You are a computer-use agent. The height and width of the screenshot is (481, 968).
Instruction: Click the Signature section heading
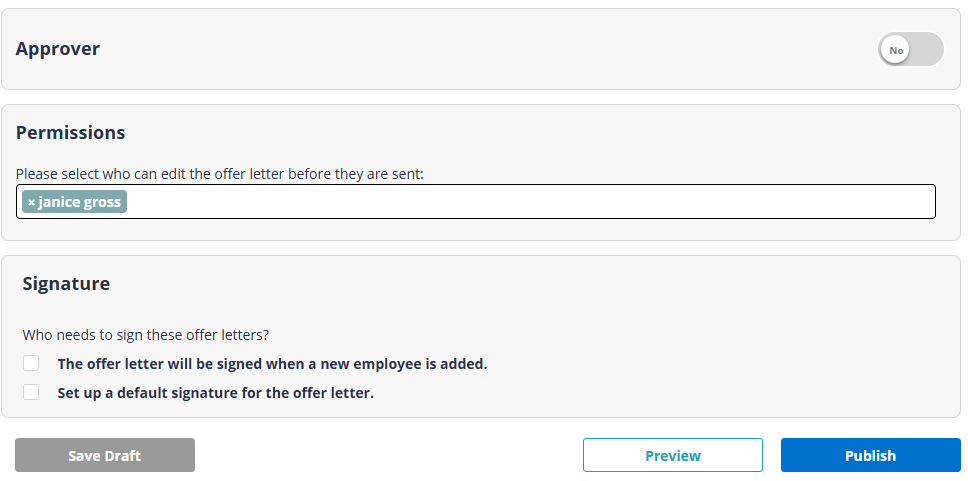pyautogui.click(x=66, y=284)
